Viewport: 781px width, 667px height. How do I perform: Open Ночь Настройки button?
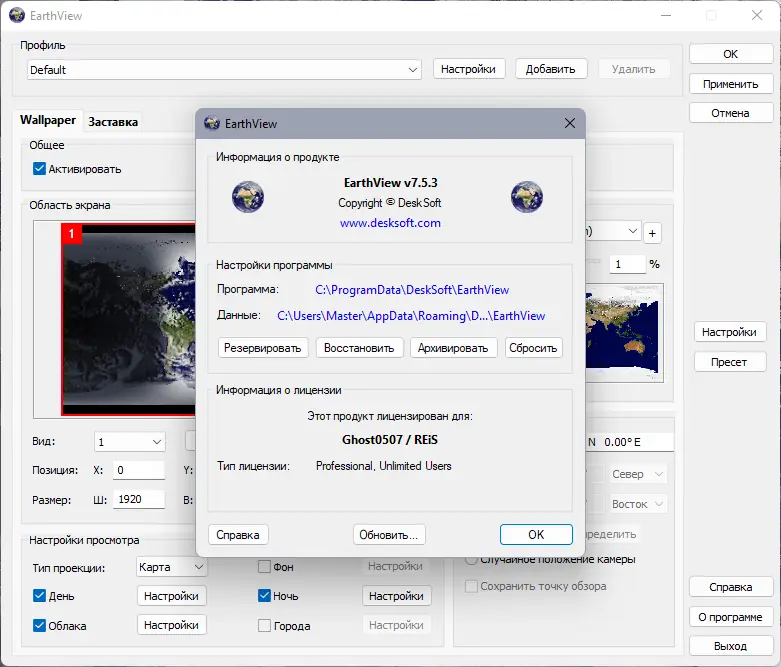tap(396, 596)
